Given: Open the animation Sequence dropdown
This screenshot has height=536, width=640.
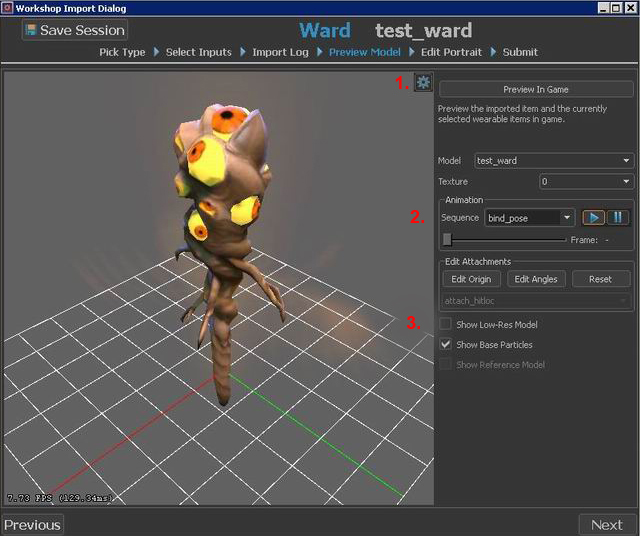Looking at the screenshot, I should [528, 217].
